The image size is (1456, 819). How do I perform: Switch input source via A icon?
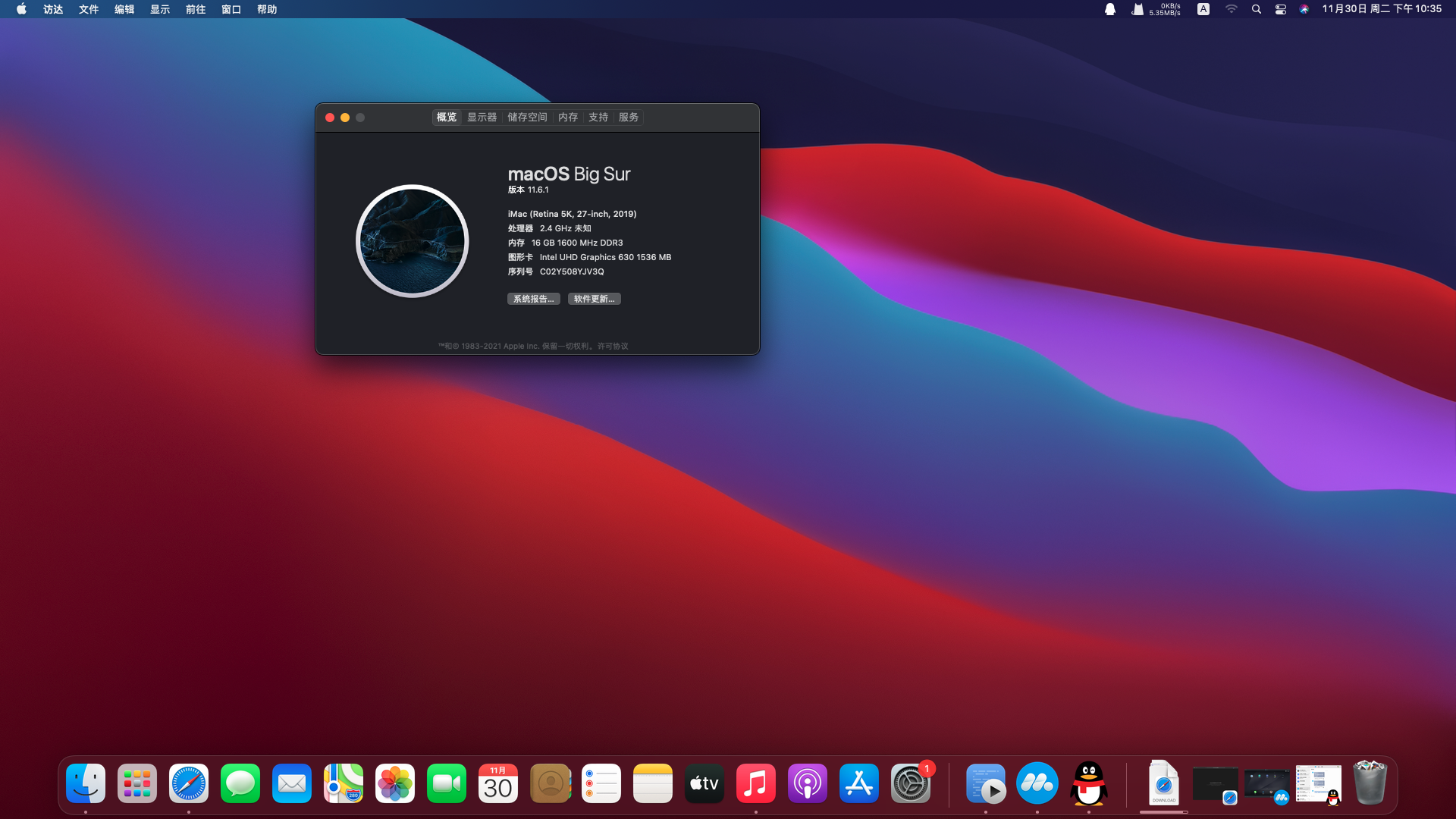click(x=1203, y=9)
